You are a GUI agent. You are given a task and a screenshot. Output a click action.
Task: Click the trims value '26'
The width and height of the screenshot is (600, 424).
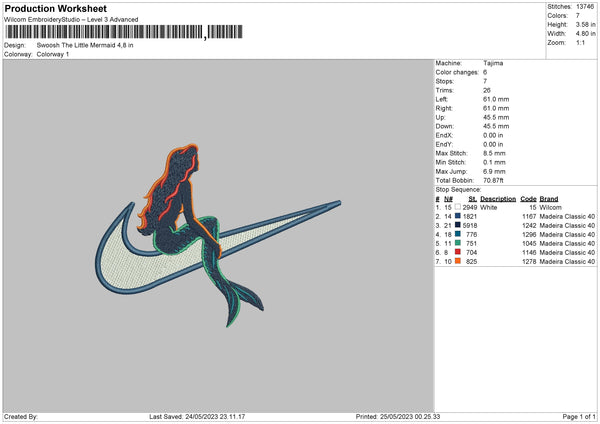[486, 90]
